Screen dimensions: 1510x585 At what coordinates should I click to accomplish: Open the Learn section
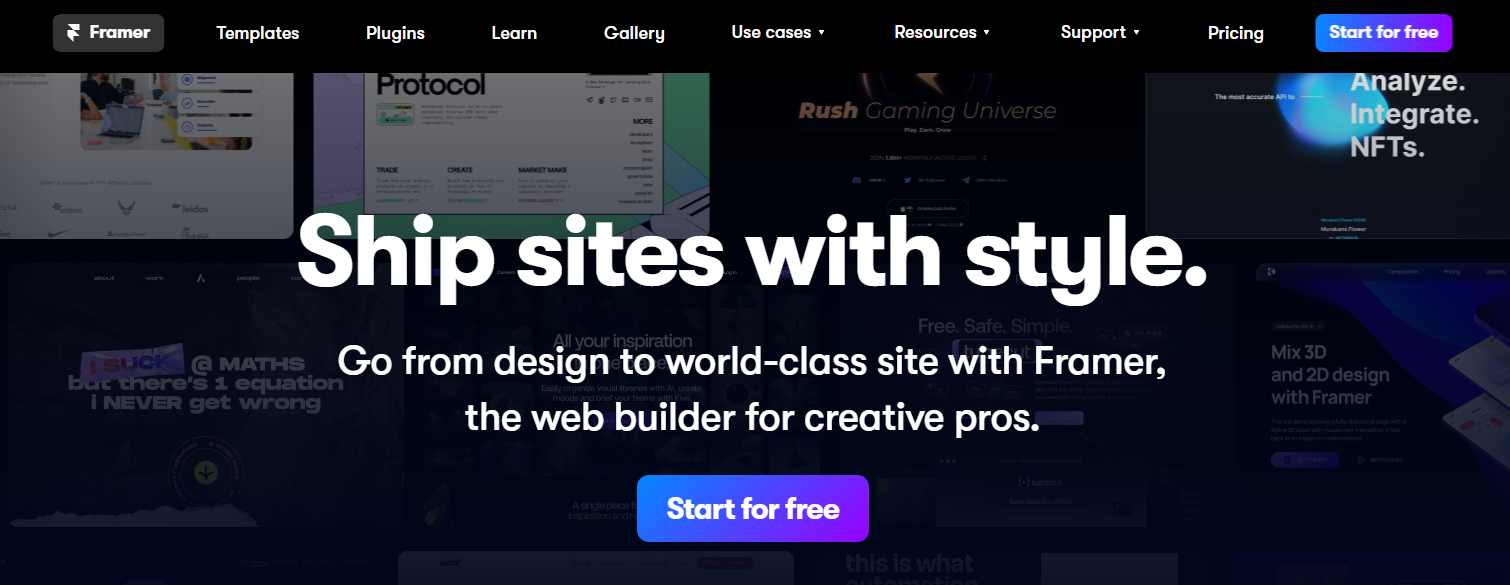click(514, 33)
